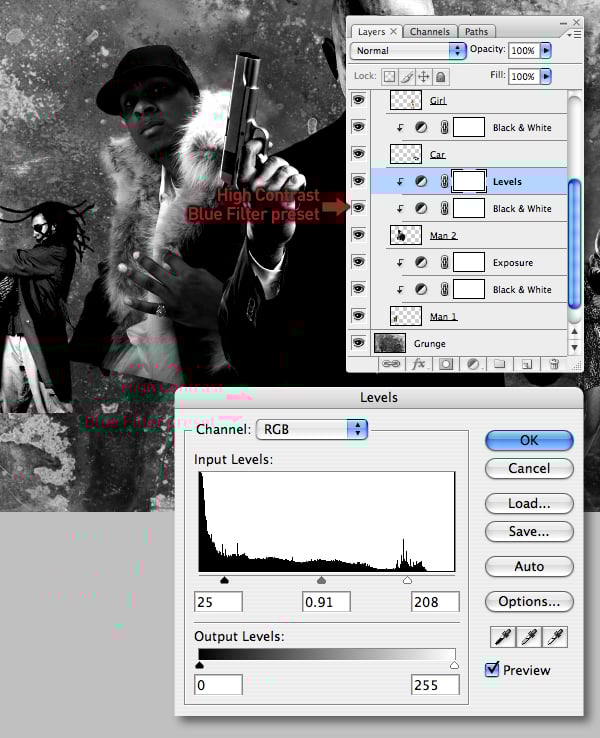The image size is (600, 738).
Task: Click the output level field 255
Action: pos(435,685)
